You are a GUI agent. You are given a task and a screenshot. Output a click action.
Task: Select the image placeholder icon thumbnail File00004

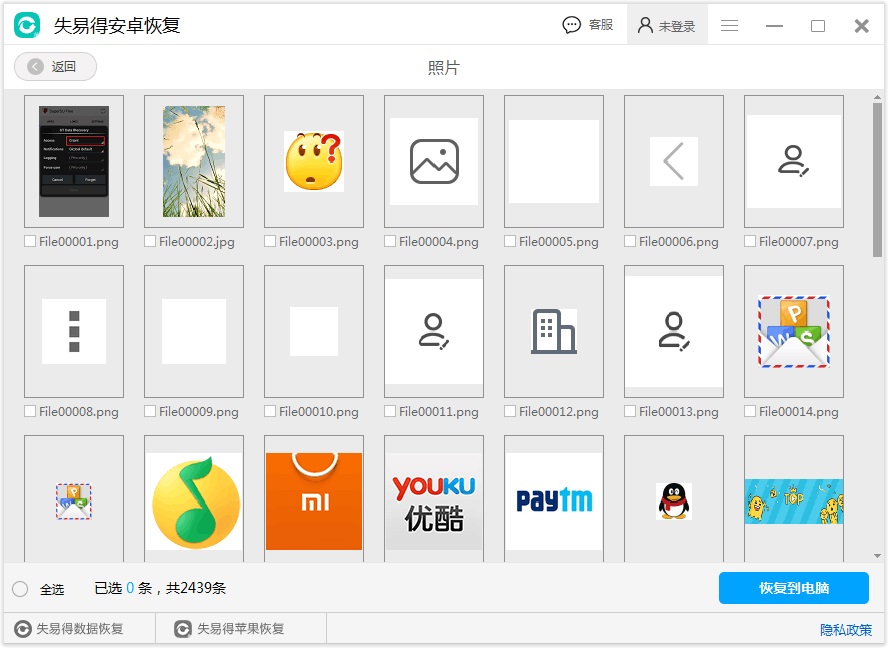click(x=434, y=161)
